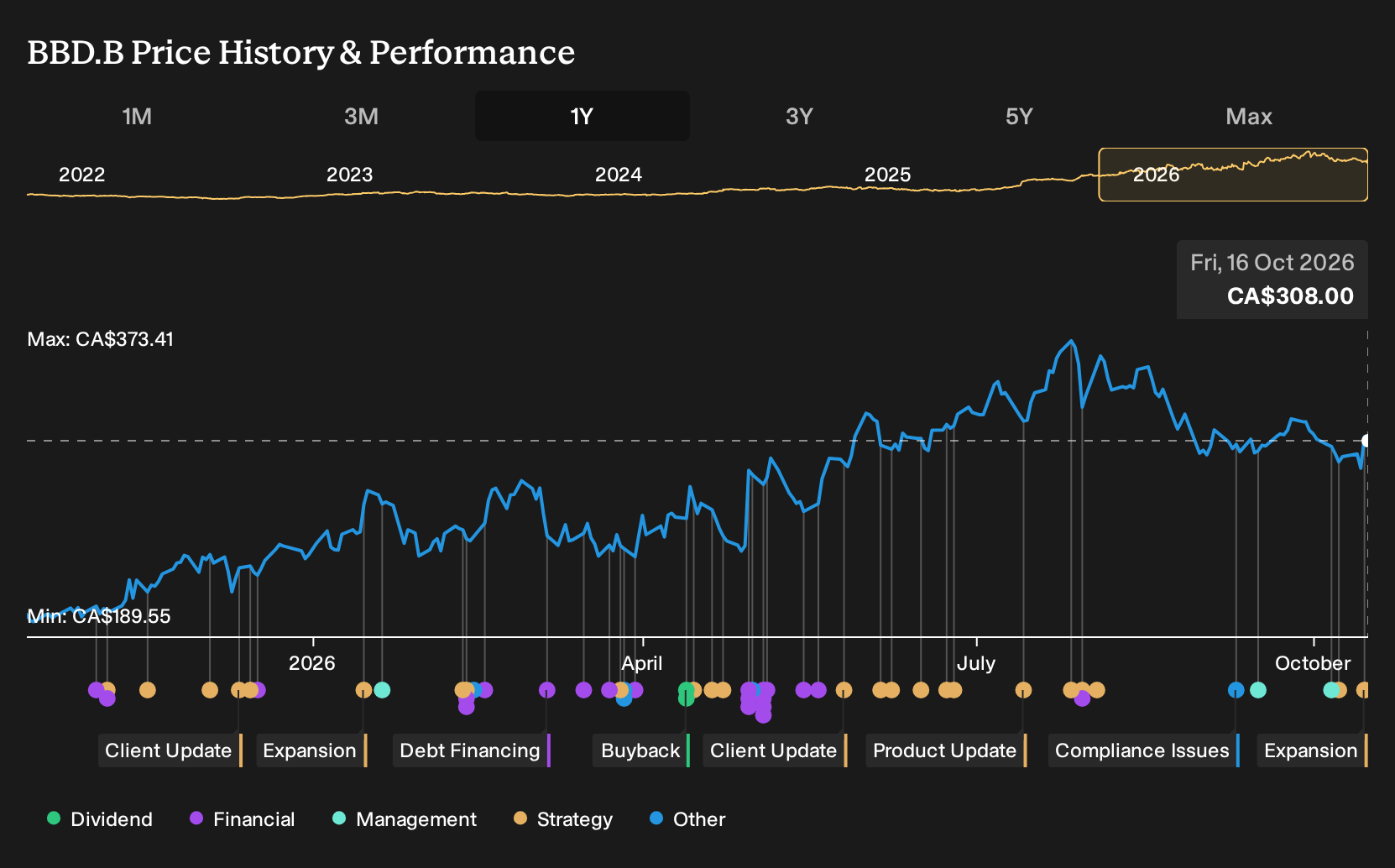Click orange dot linked to Expansion before Debt Financing

pos(363,690)
